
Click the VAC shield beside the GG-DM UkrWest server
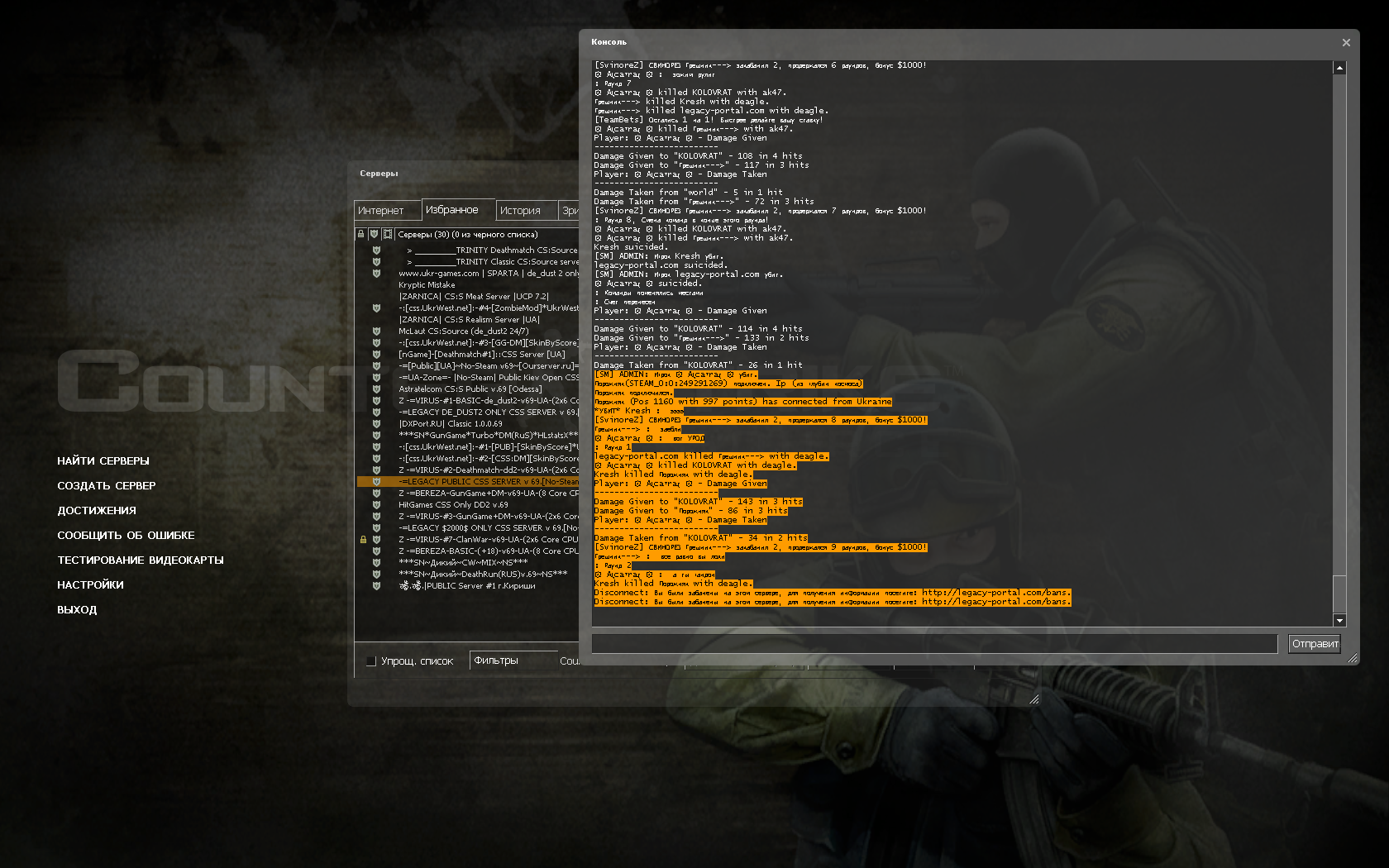click(376, 343)
